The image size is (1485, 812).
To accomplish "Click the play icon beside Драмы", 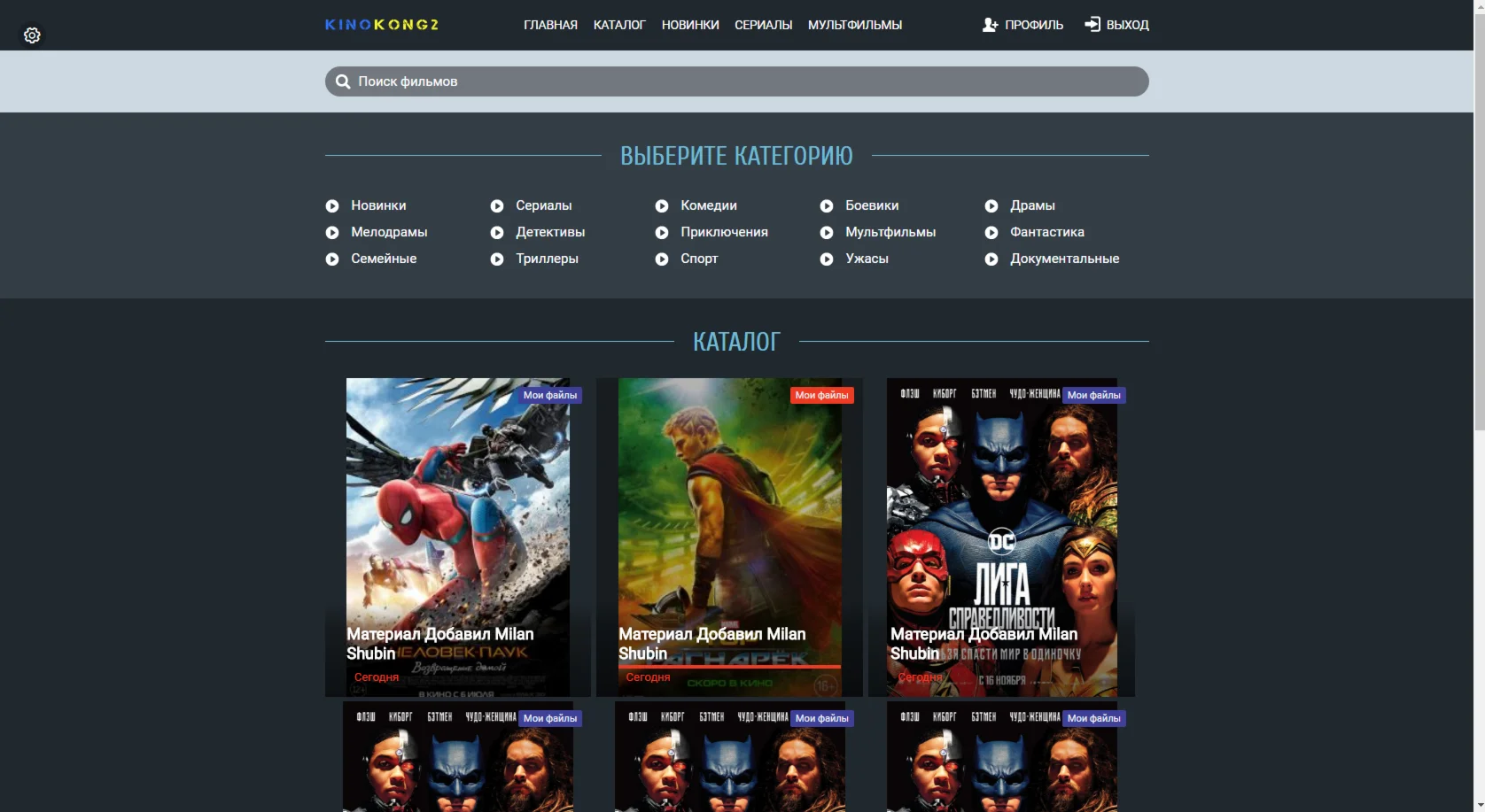I will (991, 206).
